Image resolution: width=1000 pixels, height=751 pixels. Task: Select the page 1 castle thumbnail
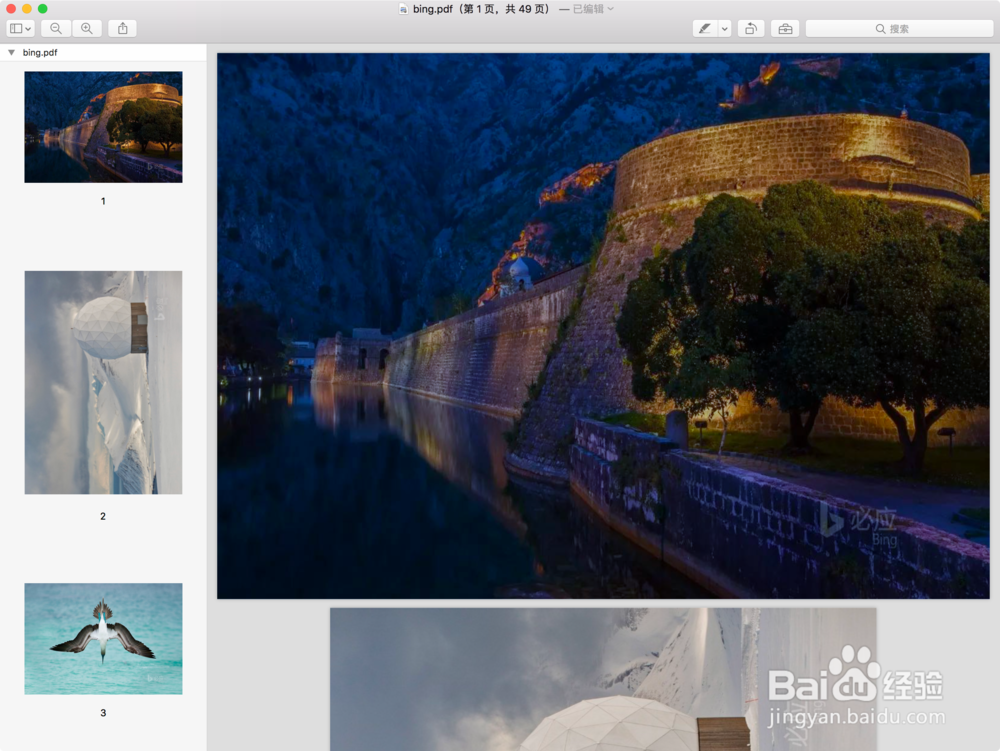(x=103, y=127)
